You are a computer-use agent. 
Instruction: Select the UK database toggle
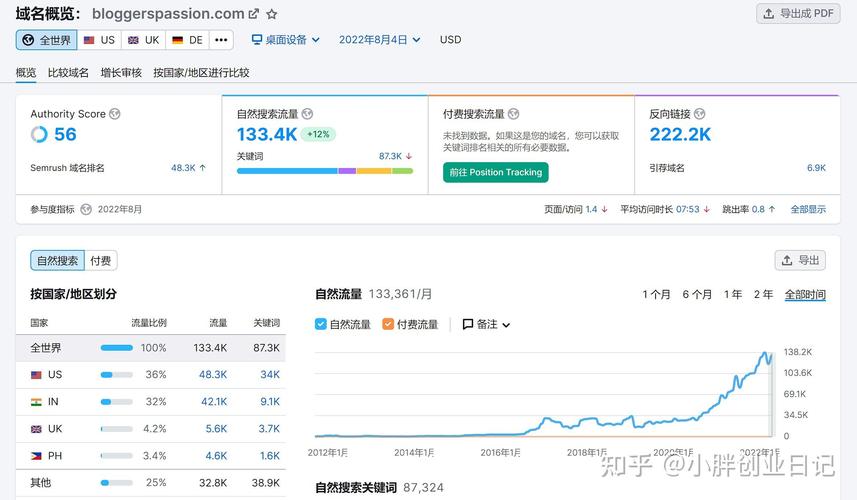pos(143,40)
